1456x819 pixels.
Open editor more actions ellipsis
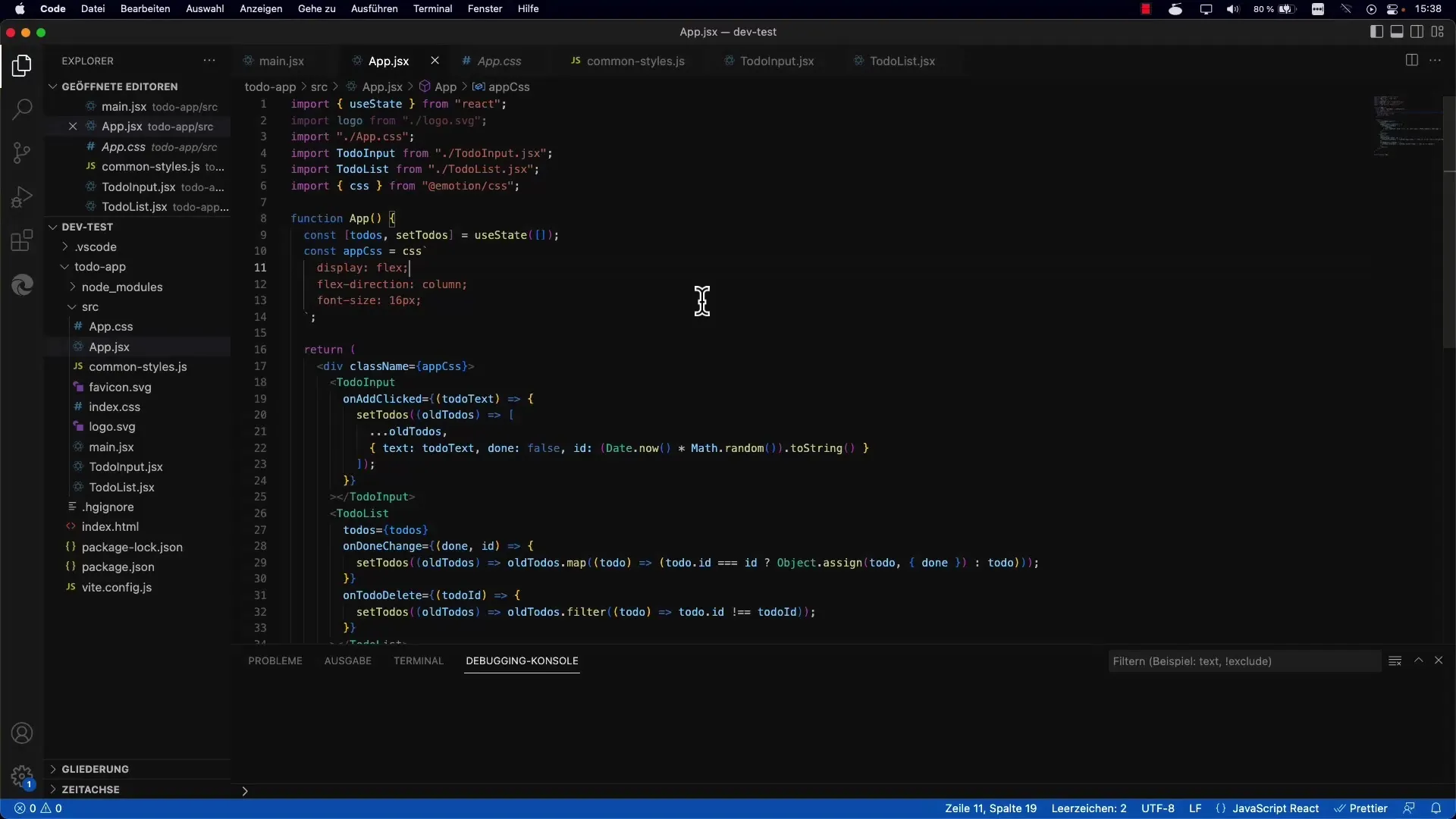point(1435,61)
